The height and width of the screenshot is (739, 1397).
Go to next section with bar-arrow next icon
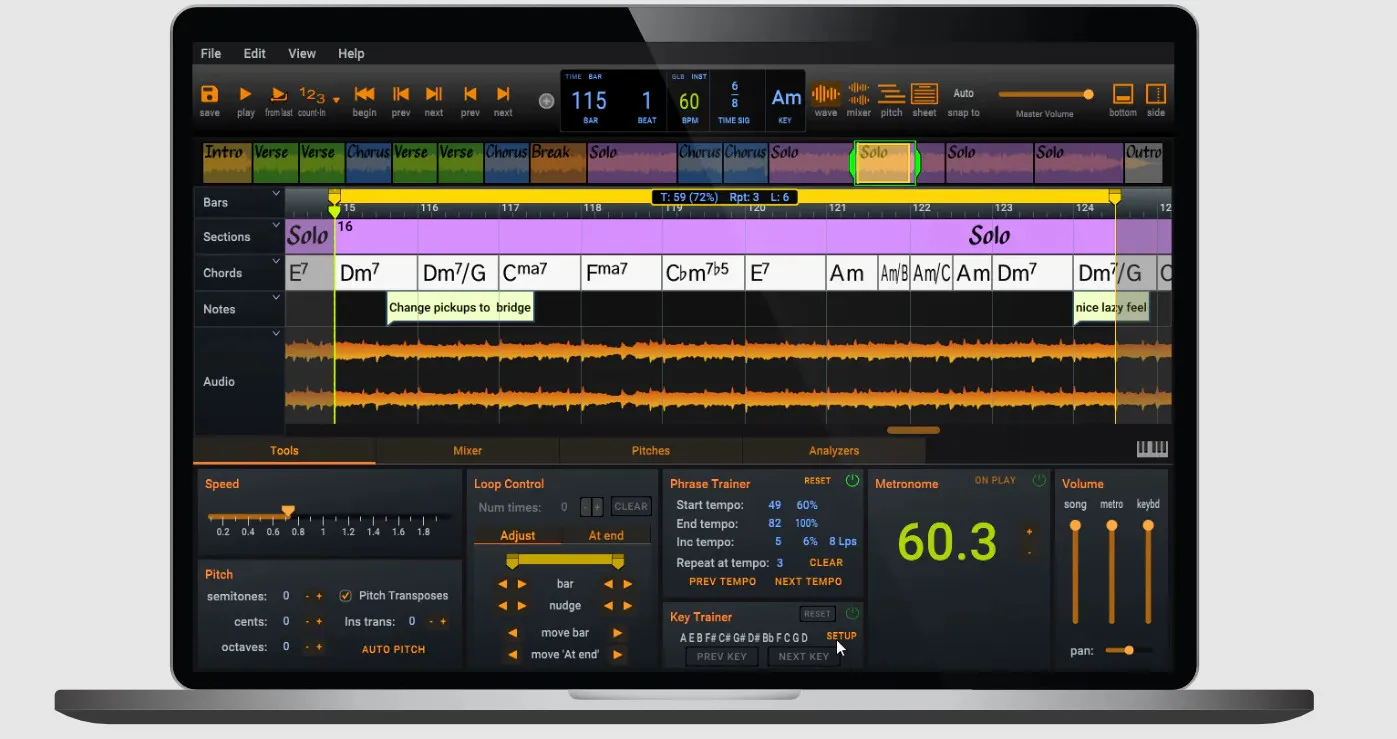point(434,94)
